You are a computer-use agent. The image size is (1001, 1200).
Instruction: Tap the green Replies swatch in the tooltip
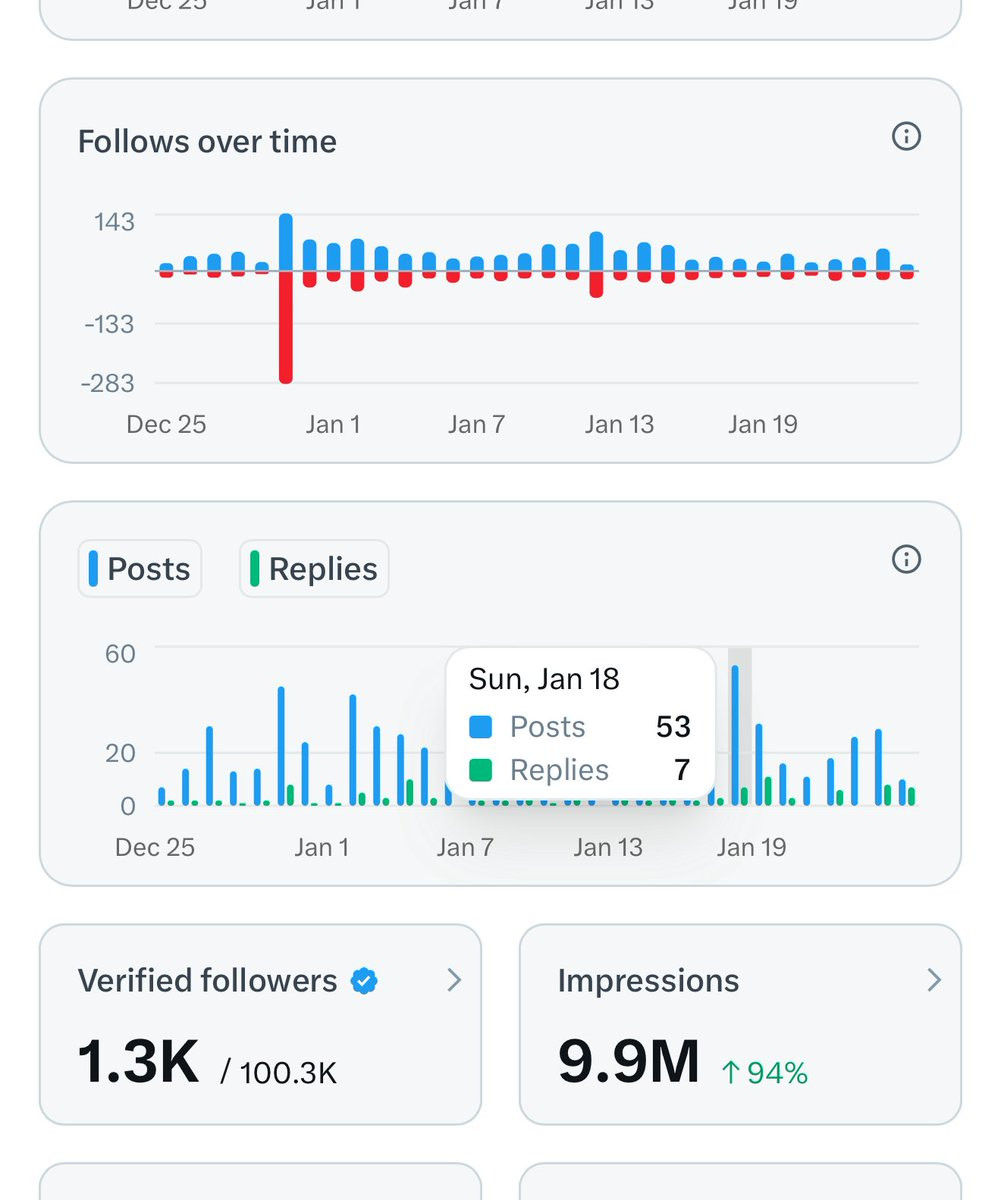(480, 770)
